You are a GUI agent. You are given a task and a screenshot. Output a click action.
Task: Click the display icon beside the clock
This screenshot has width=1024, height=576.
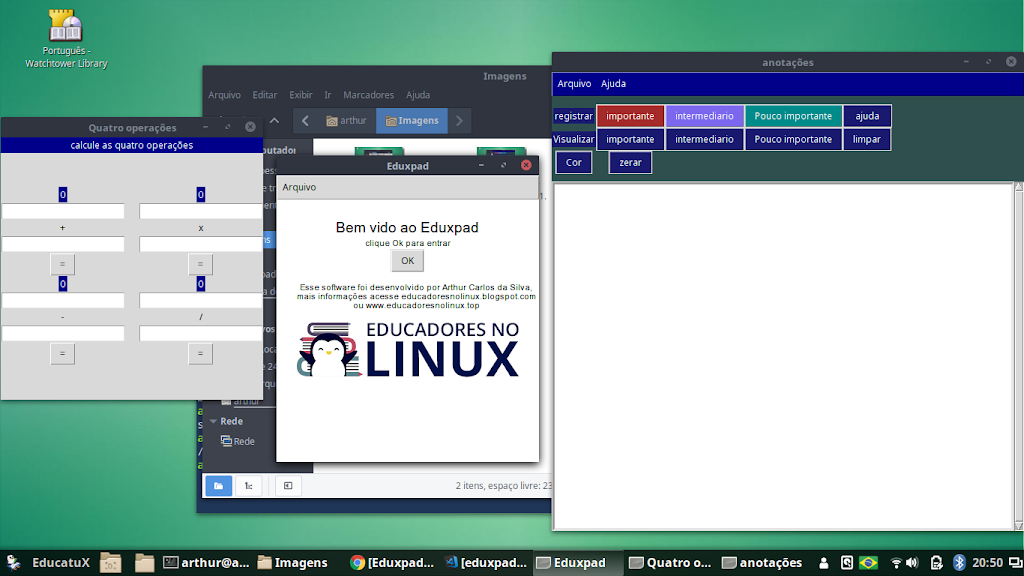pos(1016,563)
